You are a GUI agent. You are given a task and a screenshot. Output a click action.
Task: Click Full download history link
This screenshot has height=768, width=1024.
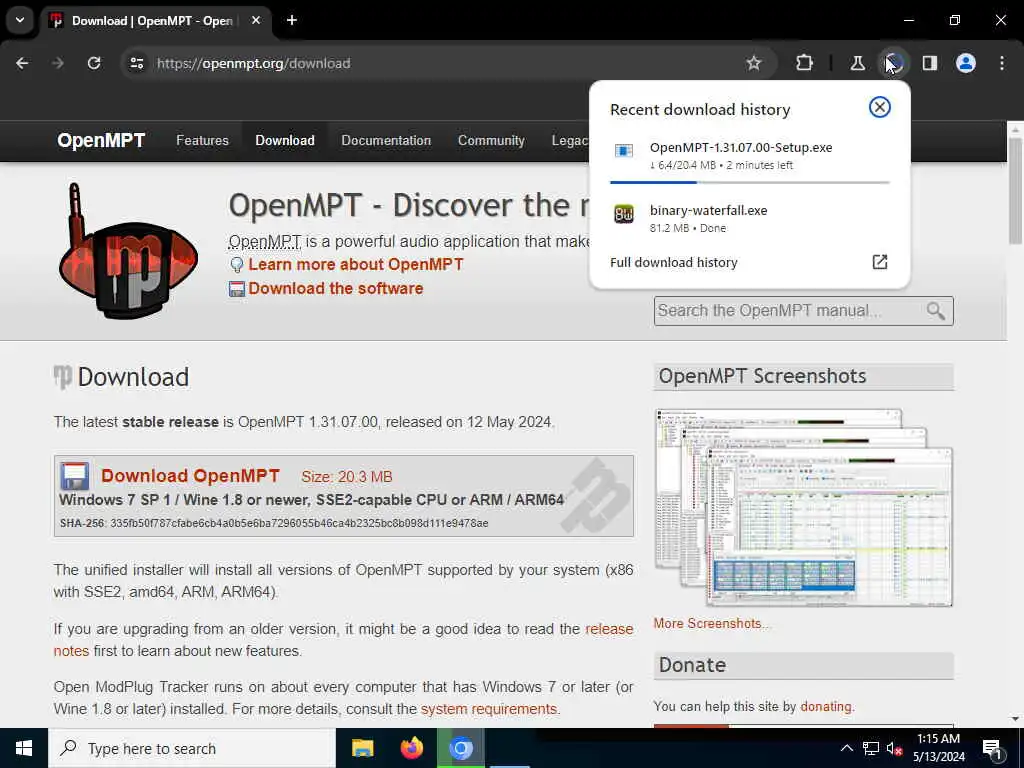point(673,263)
